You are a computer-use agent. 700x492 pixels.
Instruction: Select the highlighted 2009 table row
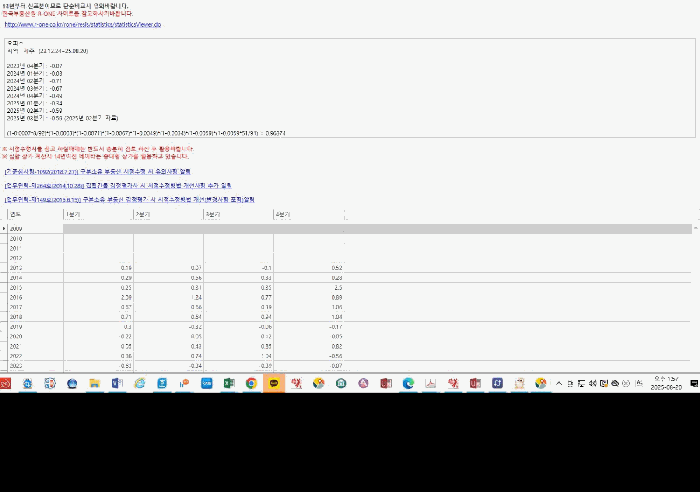click(x=350, y=229)
